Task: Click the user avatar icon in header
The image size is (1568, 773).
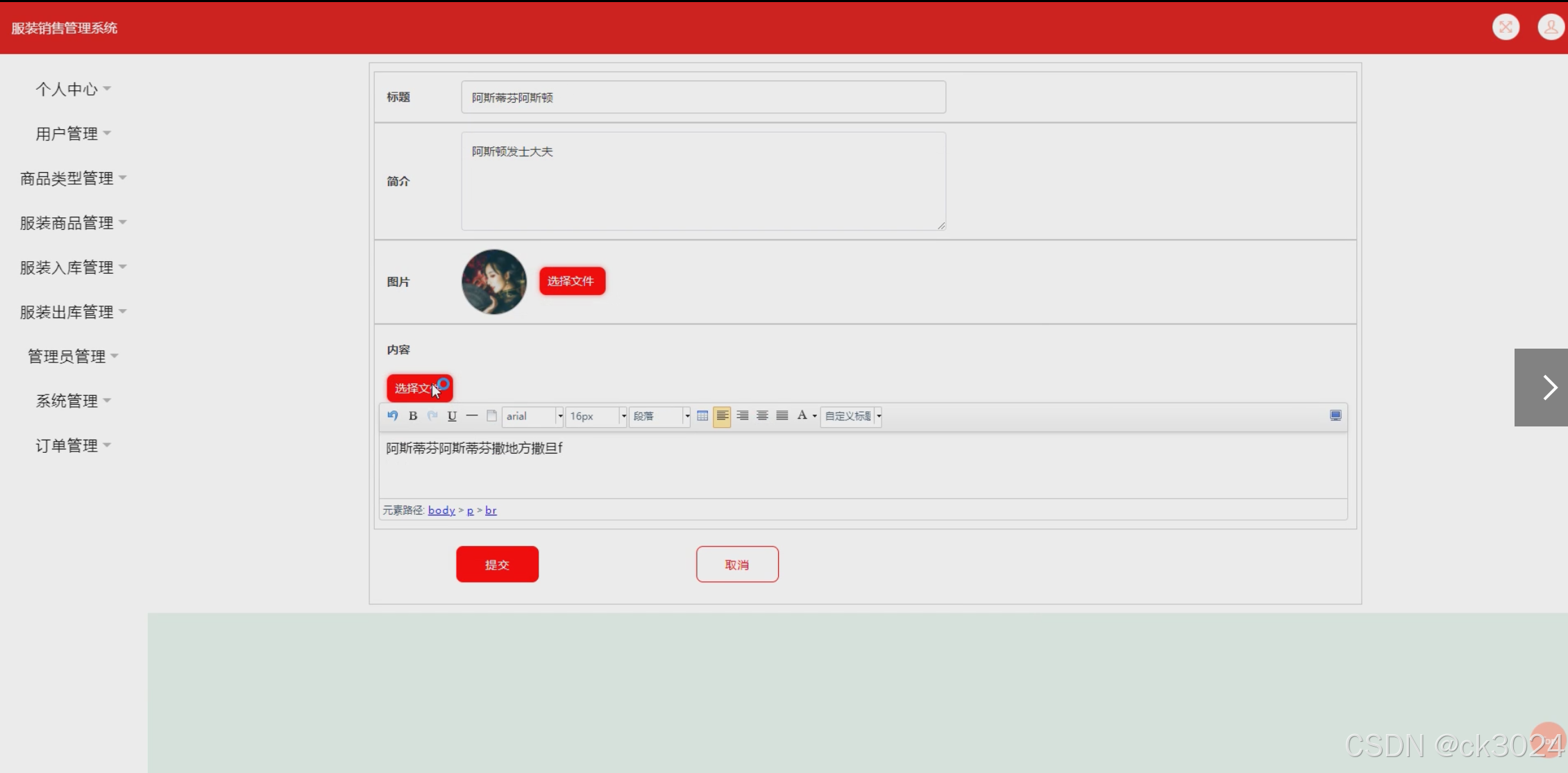Action: tap(1550, 27)
